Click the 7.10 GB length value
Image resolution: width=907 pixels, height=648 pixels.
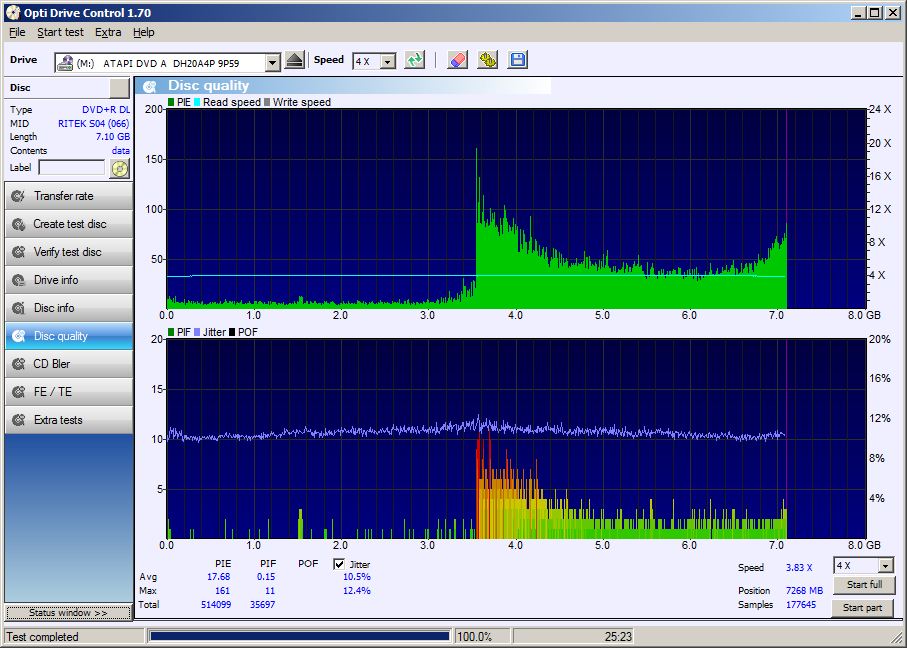pyautogui.click(x=113, y=137)
